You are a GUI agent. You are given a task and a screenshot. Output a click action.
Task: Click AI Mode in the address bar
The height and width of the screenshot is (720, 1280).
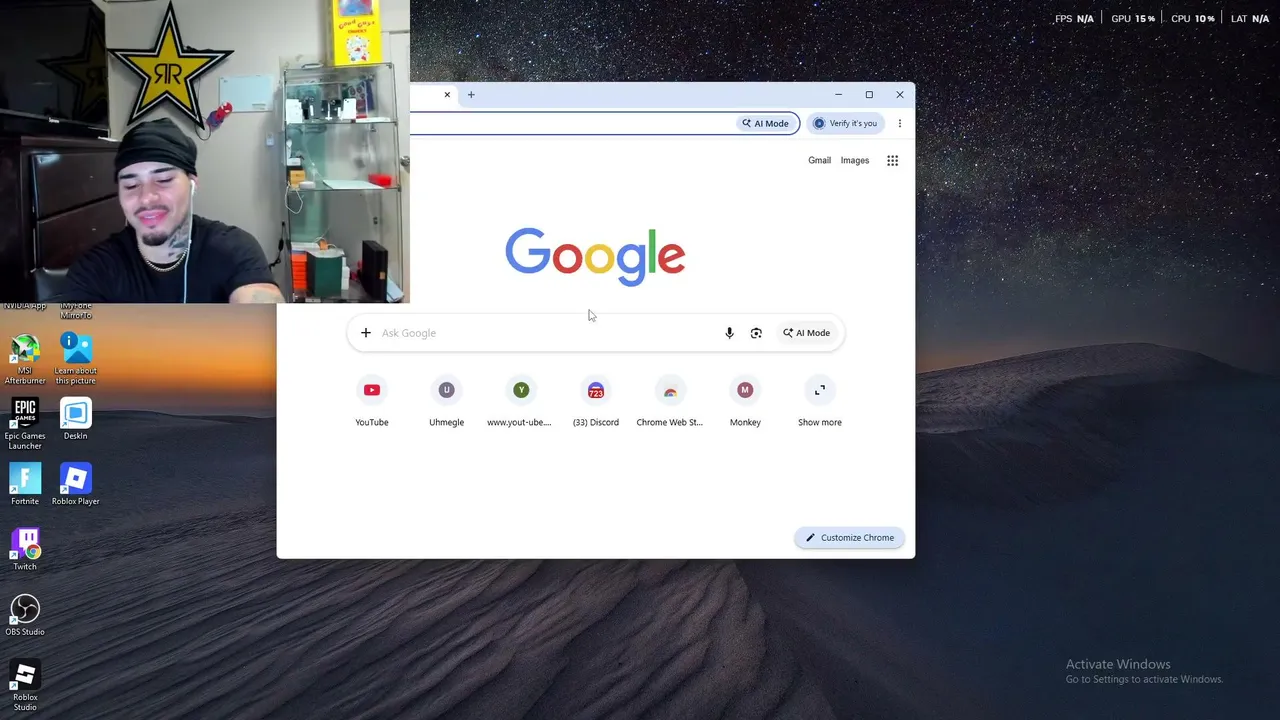pos(766,123)
